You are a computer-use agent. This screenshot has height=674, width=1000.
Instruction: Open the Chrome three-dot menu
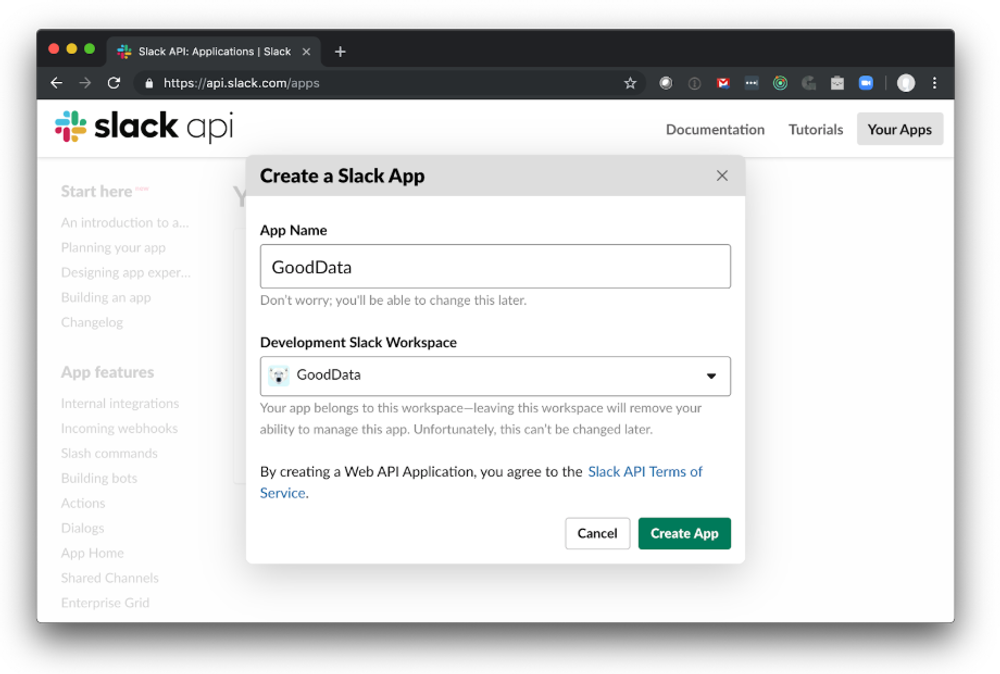(x=934, y=83)
